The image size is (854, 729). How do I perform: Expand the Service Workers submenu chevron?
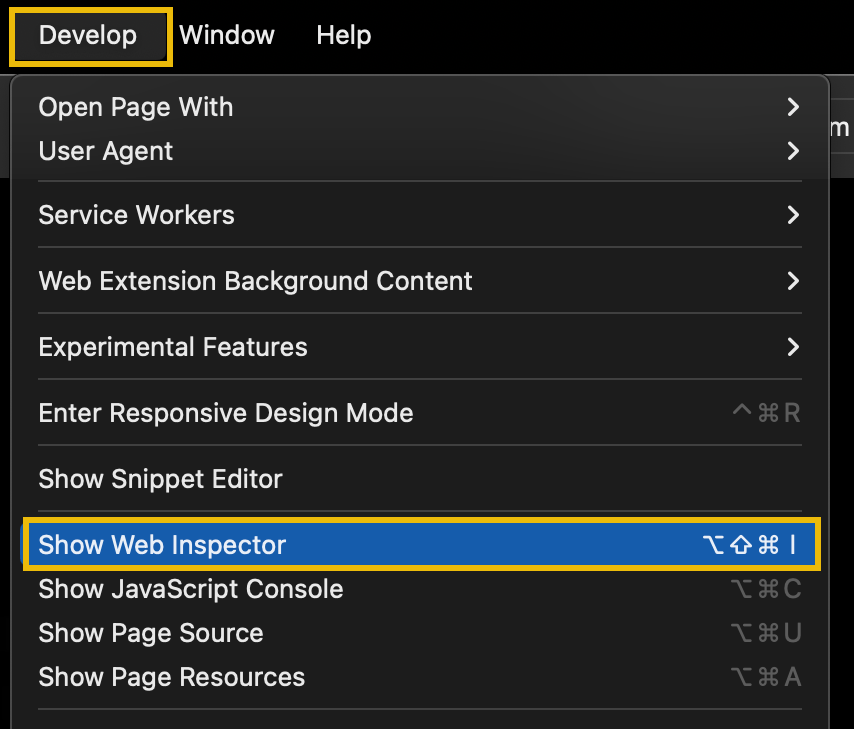[793, 215]
